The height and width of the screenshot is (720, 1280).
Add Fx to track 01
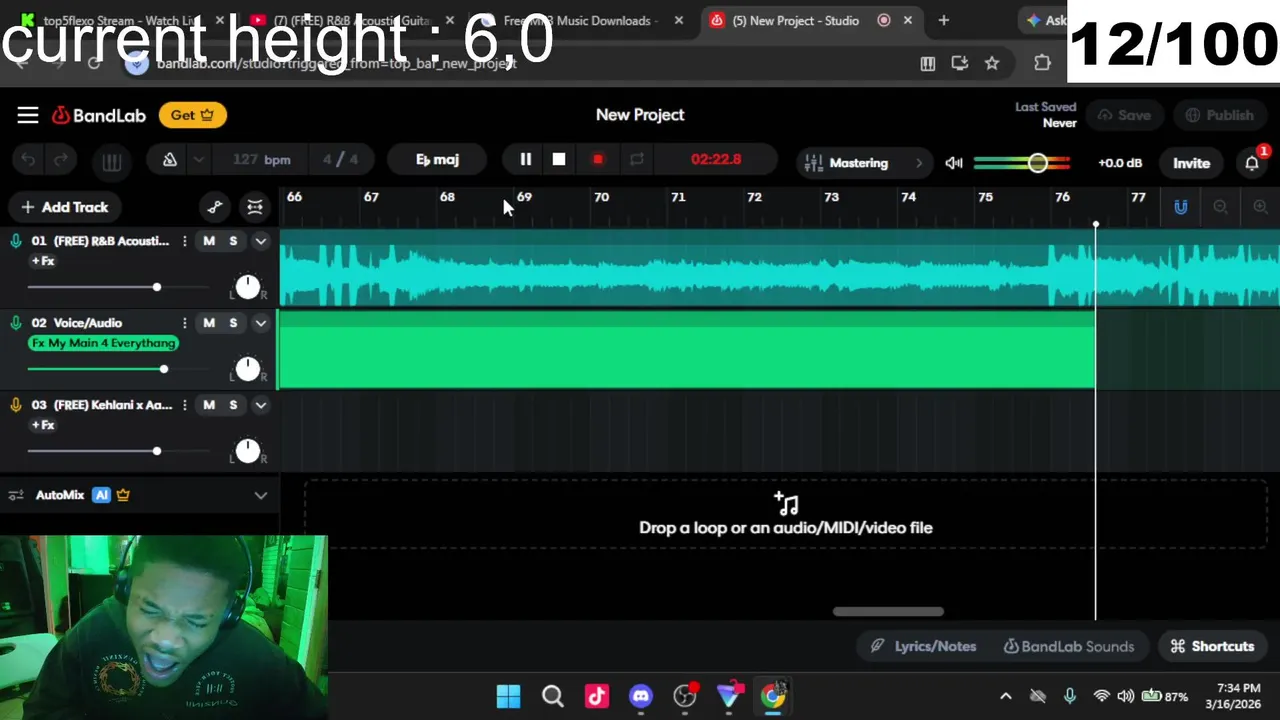[x=42, y=261]
